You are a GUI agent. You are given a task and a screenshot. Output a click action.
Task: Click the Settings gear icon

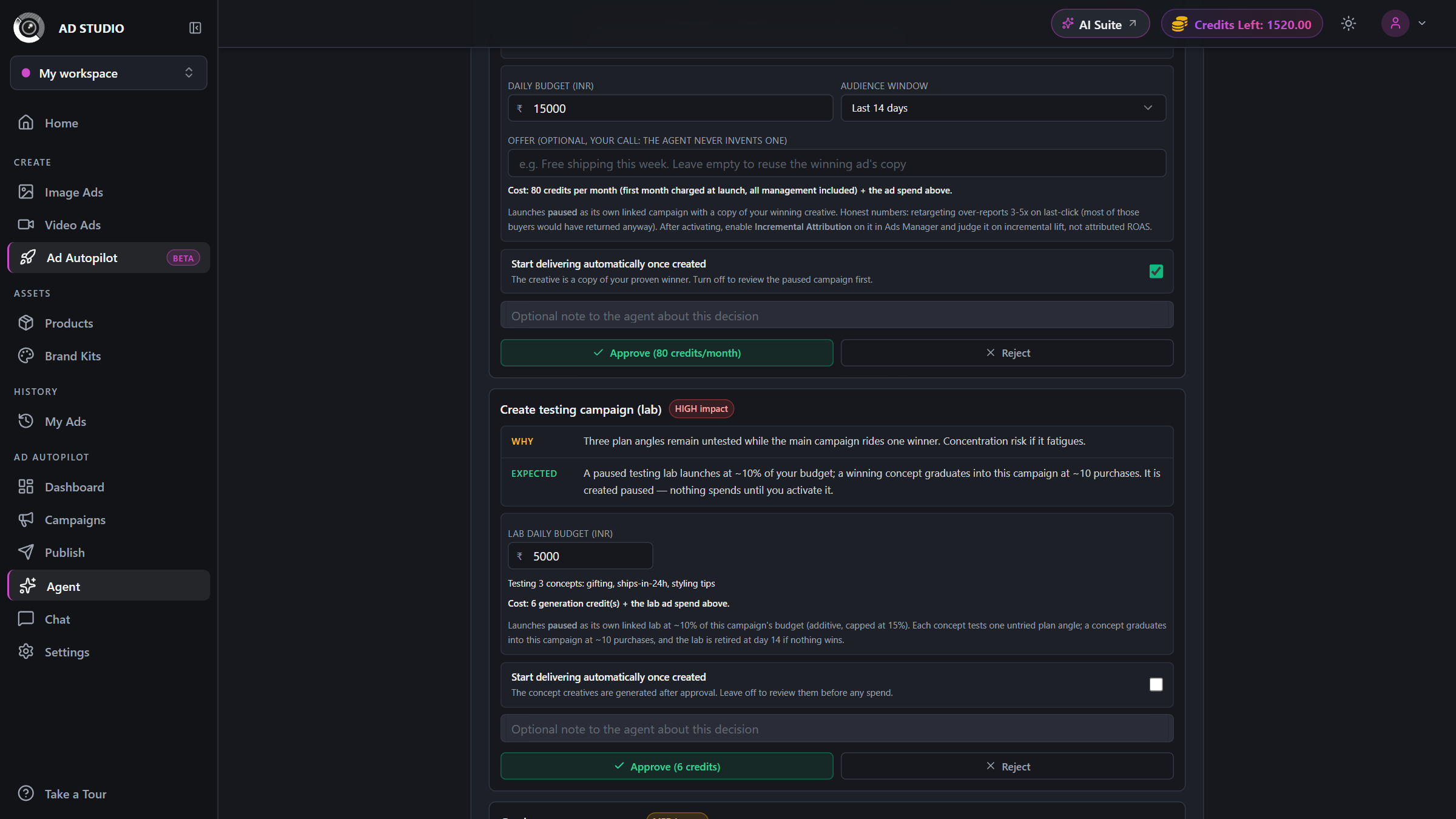tap(25, 652)
